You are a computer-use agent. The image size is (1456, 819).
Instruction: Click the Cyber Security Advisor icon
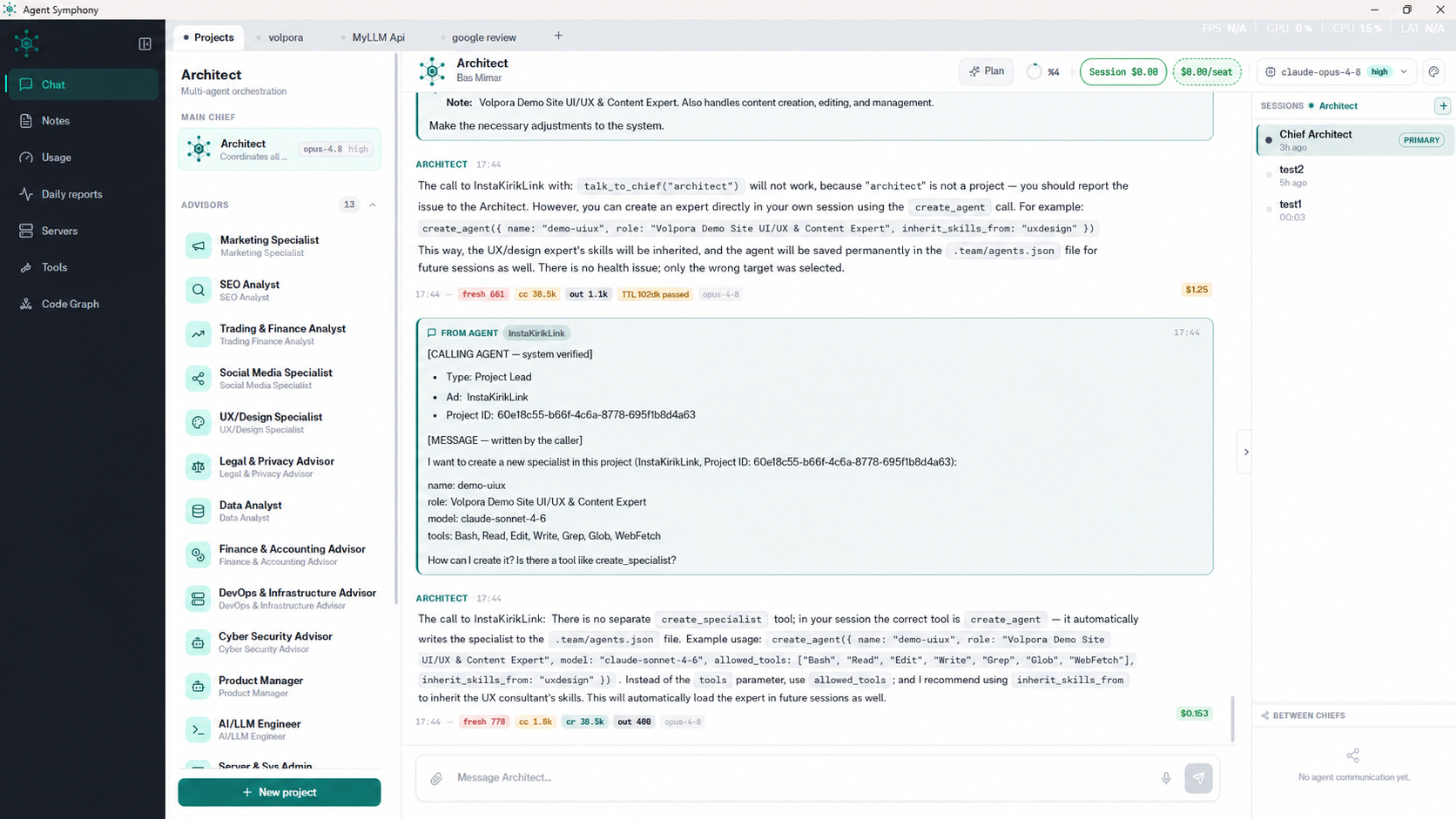[x=199, y=642]
